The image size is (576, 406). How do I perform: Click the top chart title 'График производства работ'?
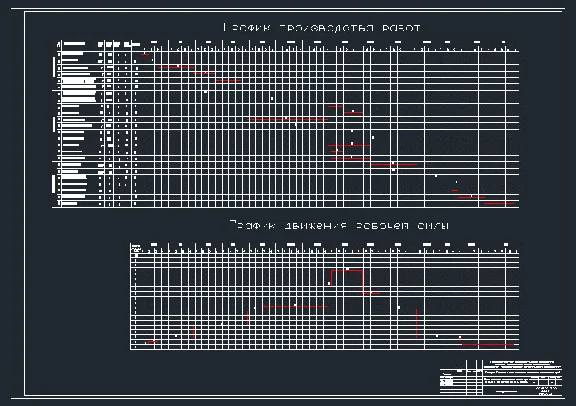click(322, 28)
